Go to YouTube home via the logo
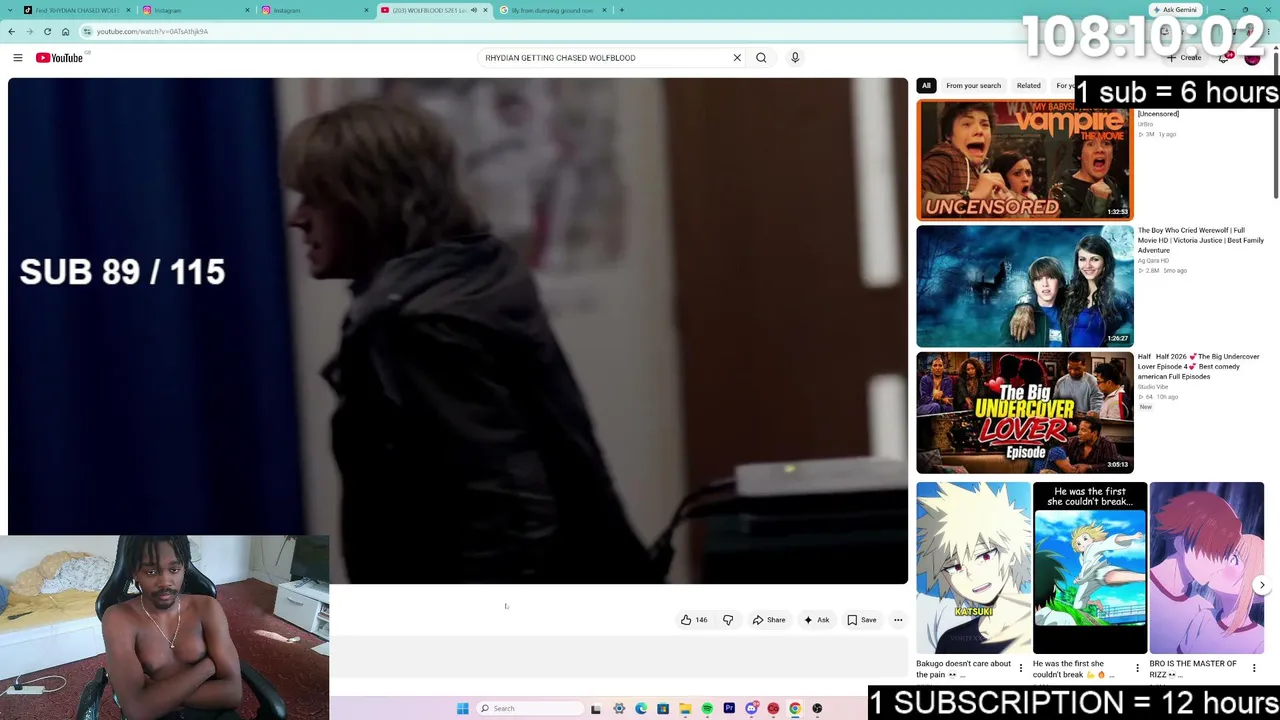This screenshot has height=720, width=1280. tap(60, 58)
